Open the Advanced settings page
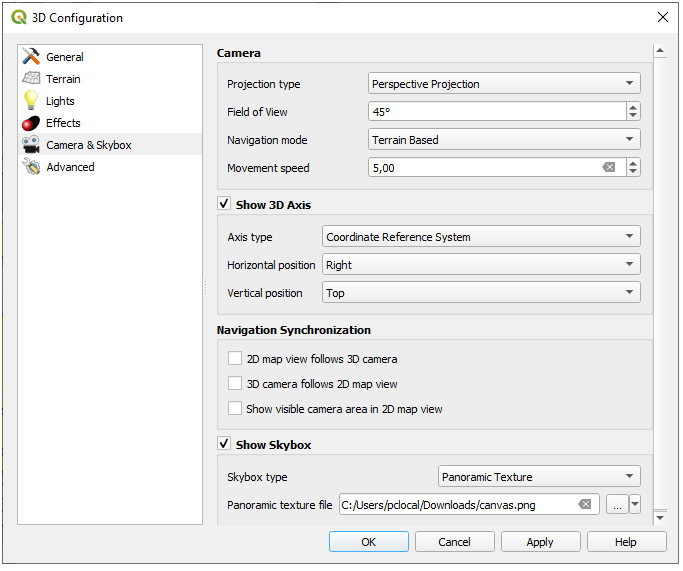The width and height of the screenshot is (683, 571). (70, 167)
